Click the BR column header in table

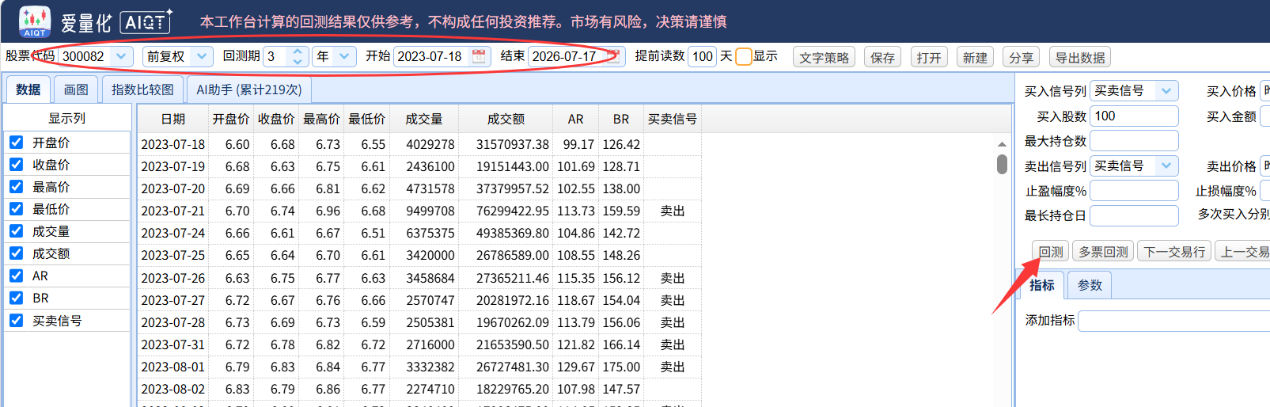[x=620, y=119]
